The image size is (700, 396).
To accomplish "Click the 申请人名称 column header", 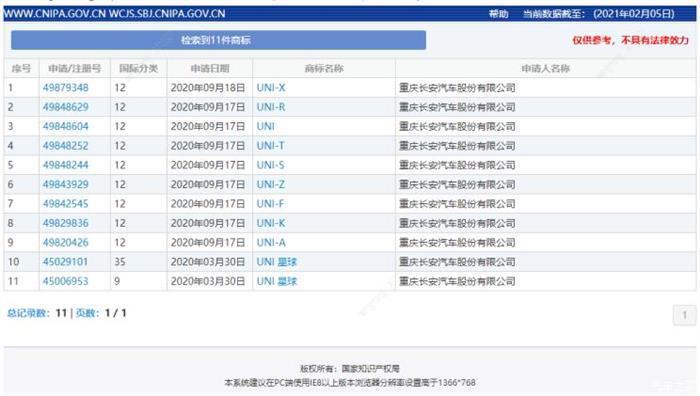I will [x=546, y=68].
